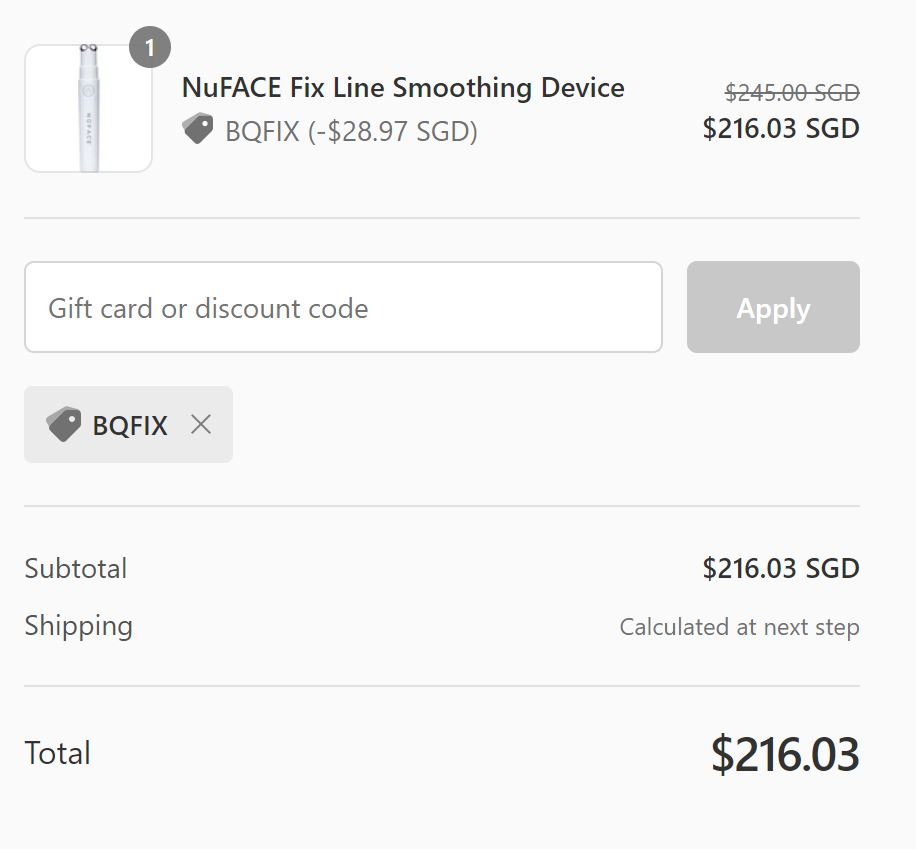Select the NuFACE Fix Line Smoothing Device title
This screenshot has height=849, width=916.
(x=403, y=88)
